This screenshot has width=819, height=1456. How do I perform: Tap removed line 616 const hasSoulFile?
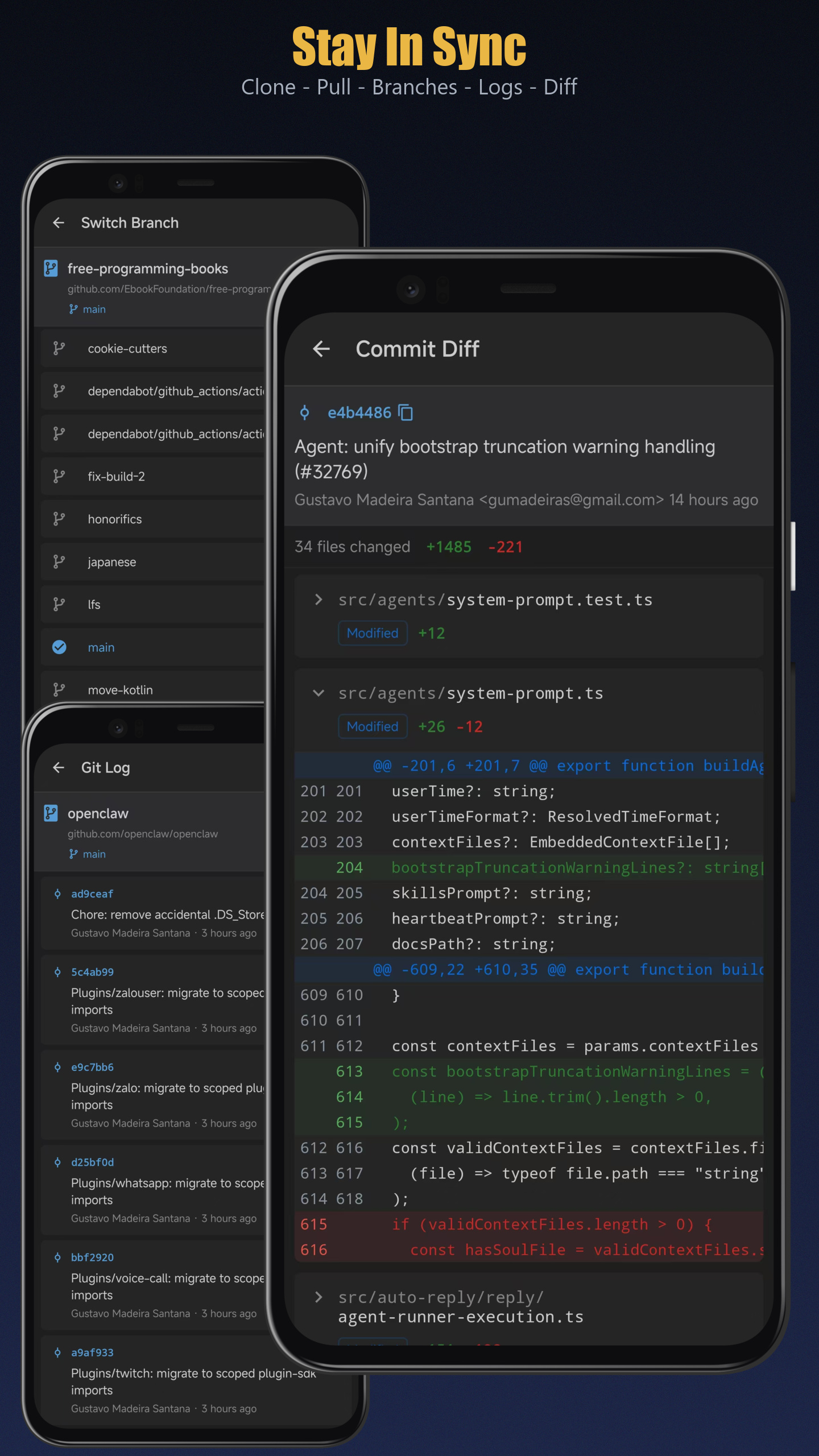click(529, 1250)
